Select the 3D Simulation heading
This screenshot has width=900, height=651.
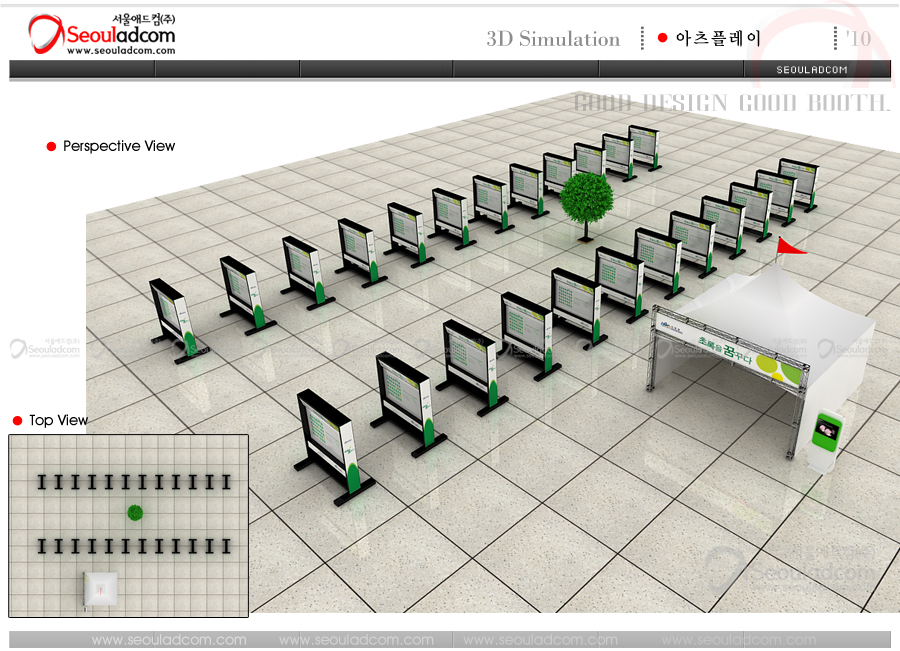553,39
